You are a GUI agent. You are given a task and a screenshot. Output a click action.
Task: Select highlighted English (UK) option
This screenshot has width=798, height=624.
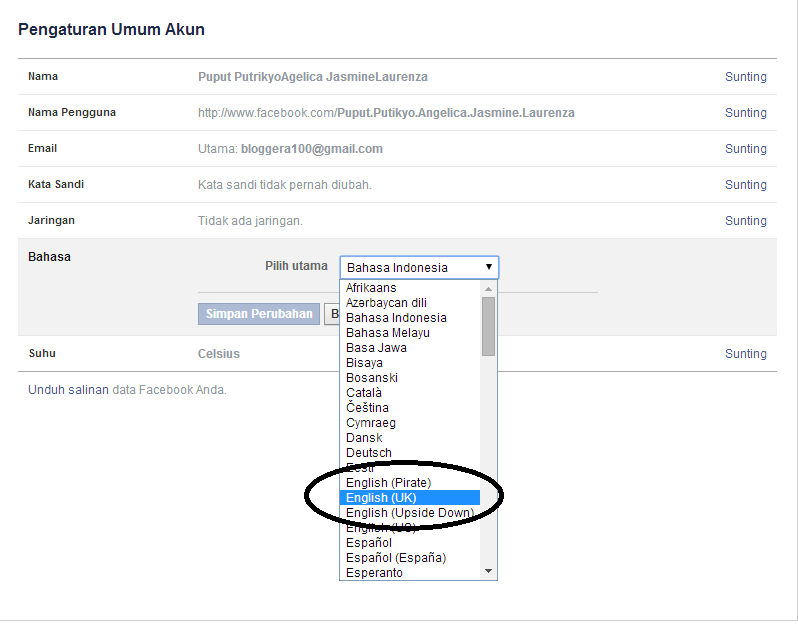(x=410, y=498)
